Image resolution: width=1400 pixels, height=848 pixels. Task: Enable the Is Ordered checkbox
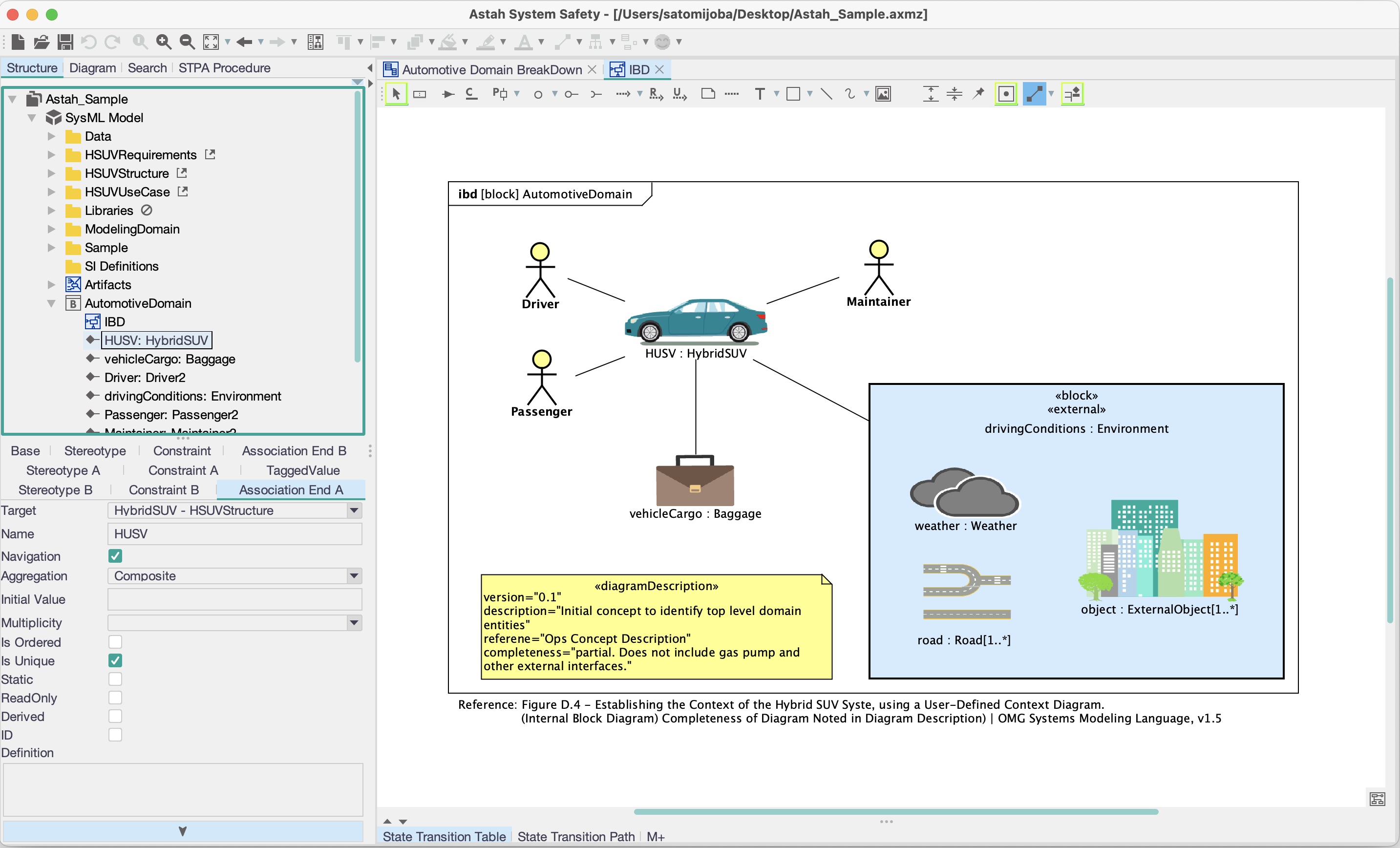tap(115, 642)
